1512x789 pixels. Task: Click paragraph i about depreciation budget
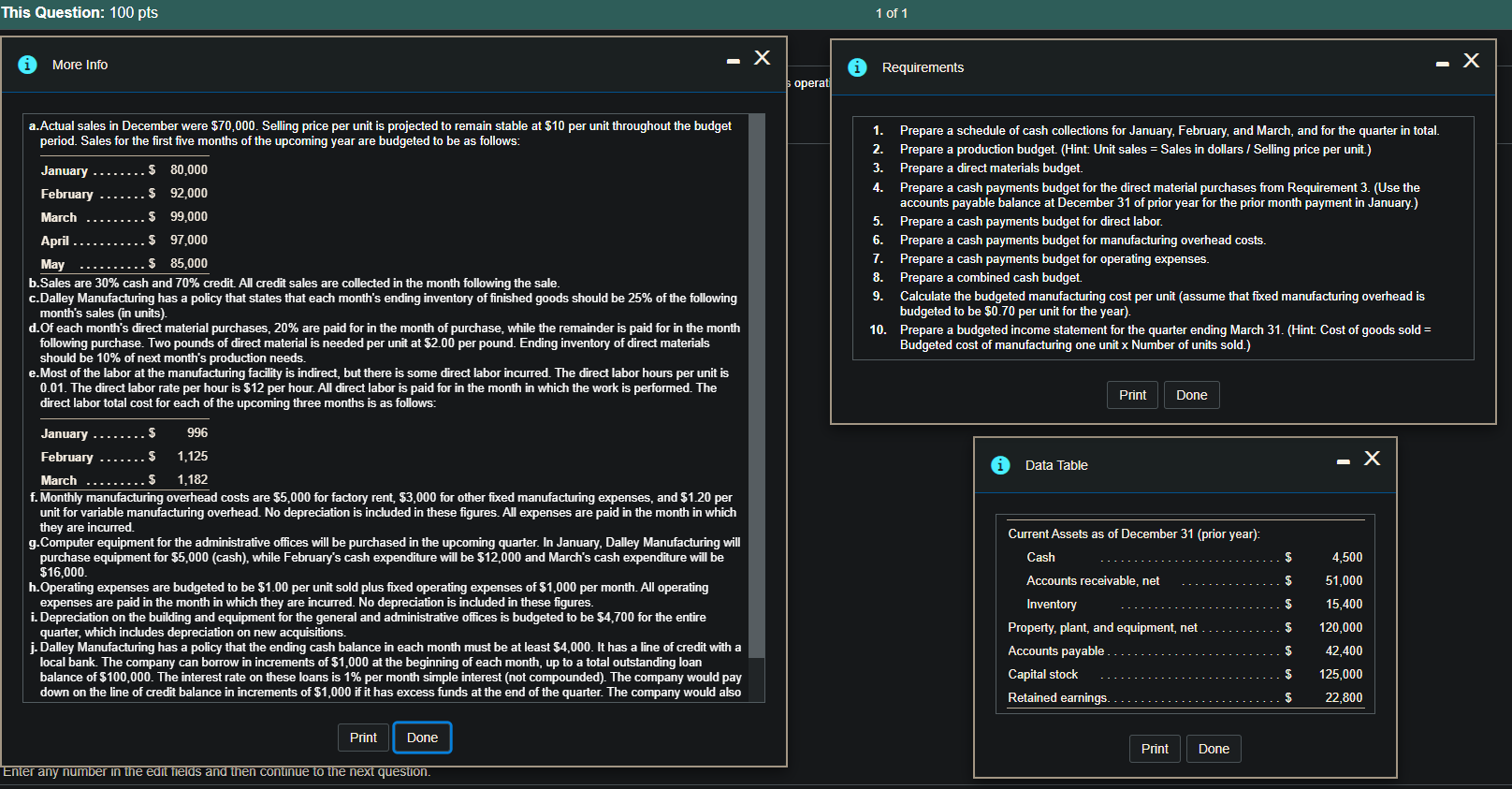[368, 624]
